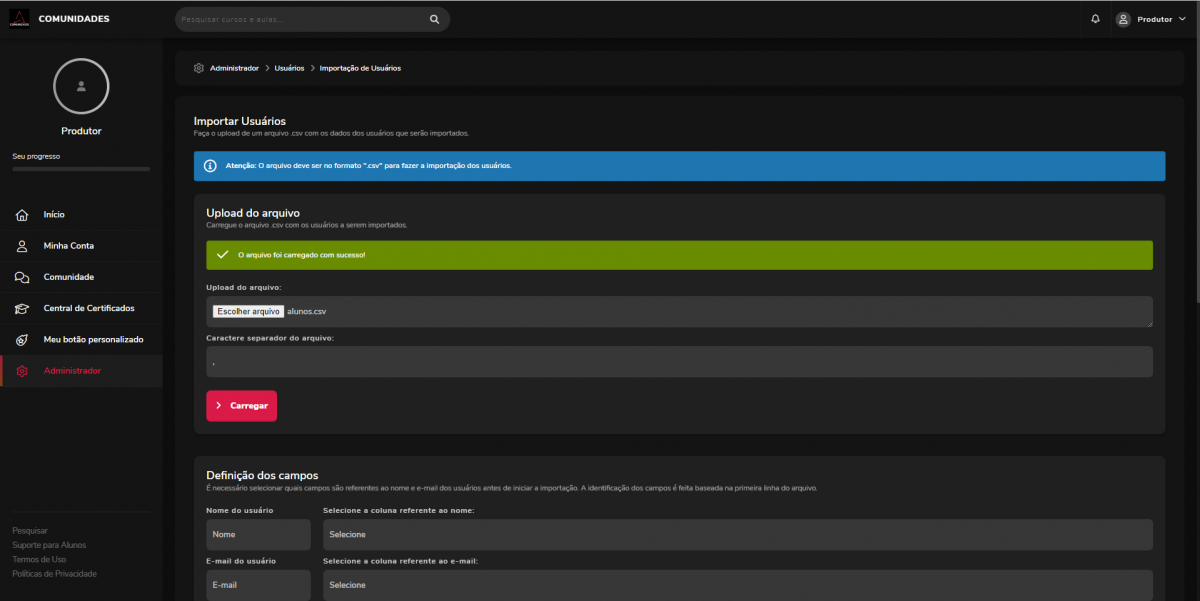Open Administrador in the breadcrumb
Image resolution: width=1200 pixels, height=601 pixels.
coord(234,68)
